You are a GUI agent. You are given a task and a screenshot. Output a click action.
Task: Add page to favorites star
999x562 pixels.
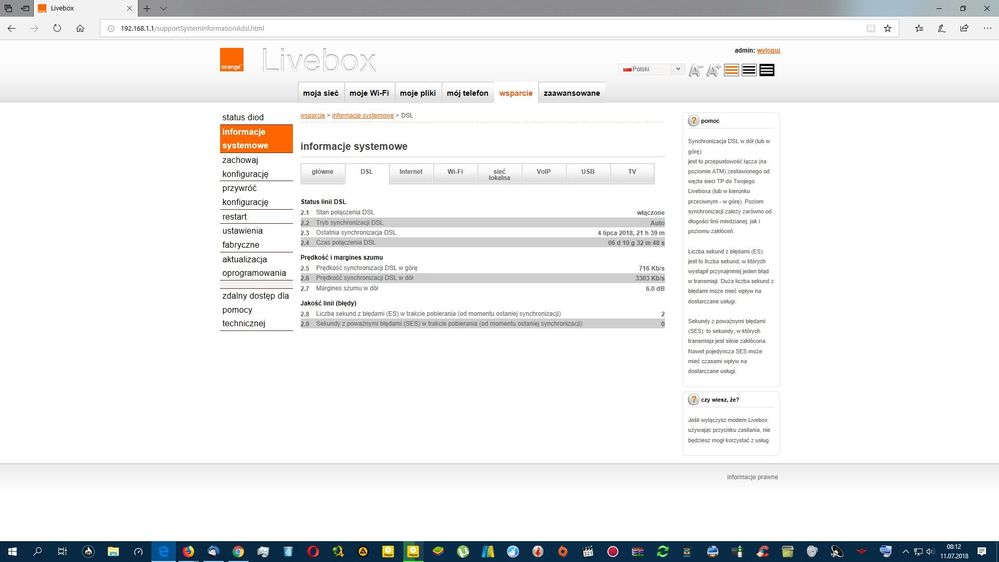point(888,28)
